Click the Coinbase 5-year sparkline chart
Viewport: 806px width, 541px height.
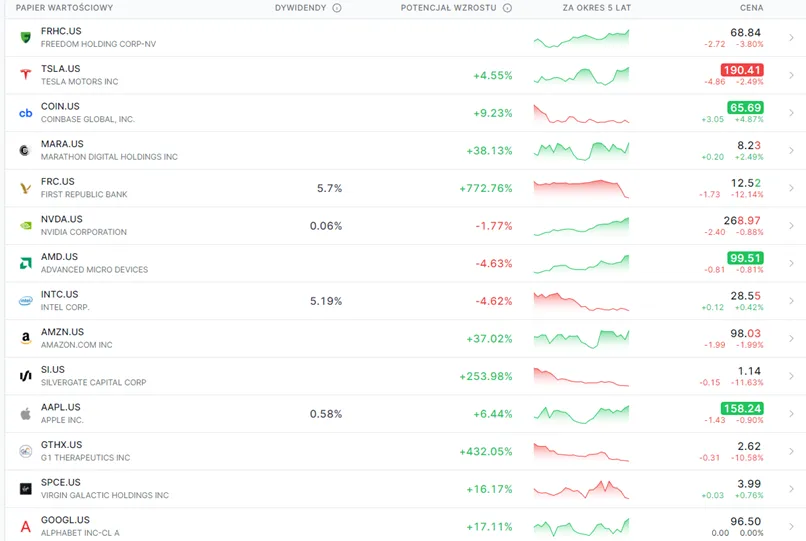pyautogui.click(x=581, y=114)
